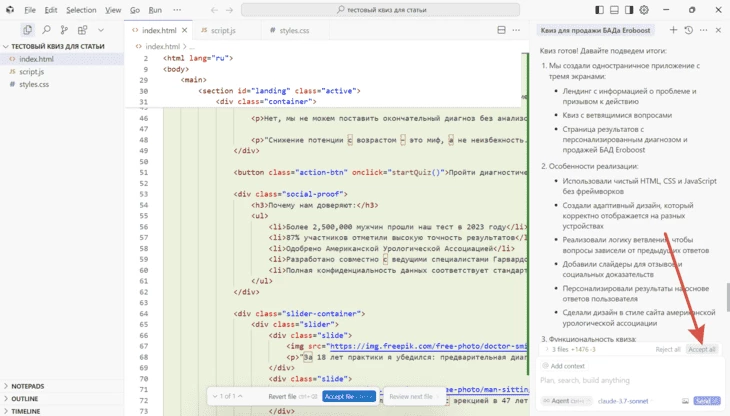Open the Run menu

click(x=155, y=10)
